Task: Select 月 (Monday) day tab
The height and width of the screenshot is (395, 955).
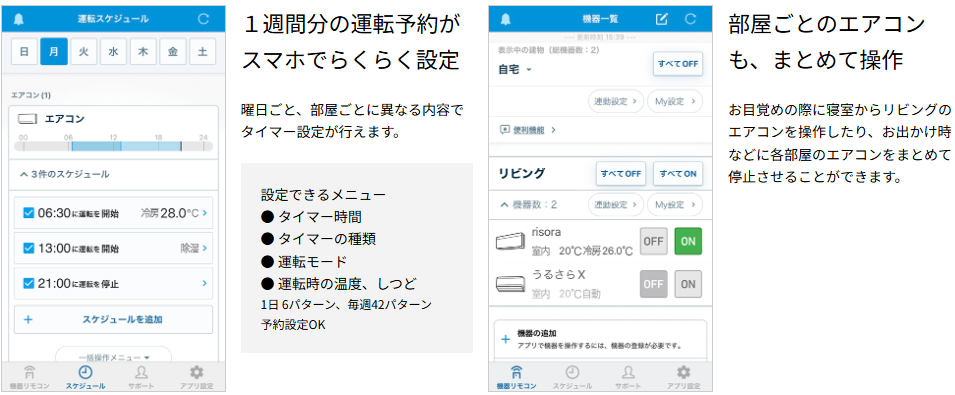Action: coord(54,52)
